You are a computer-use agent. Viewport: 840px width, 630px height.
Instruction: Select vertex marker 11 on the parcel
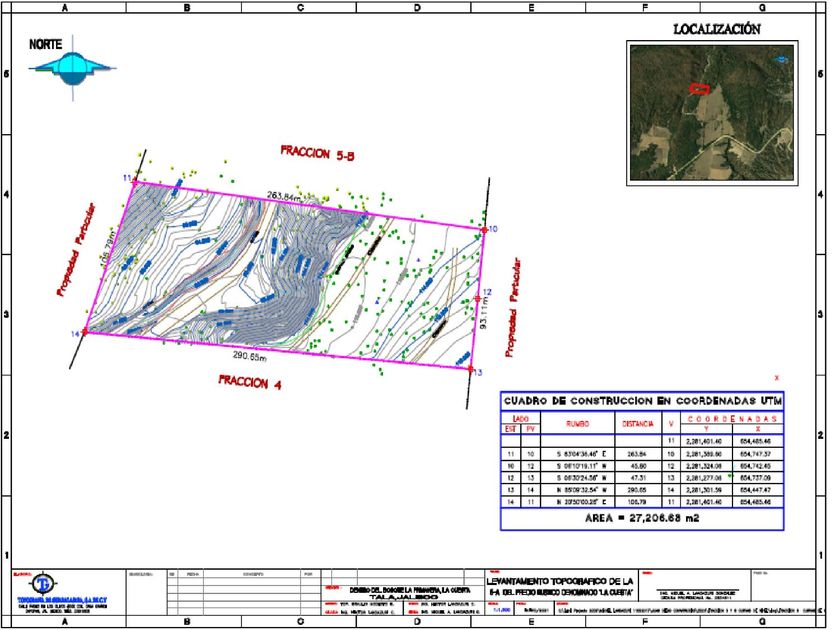click(134, 181)
